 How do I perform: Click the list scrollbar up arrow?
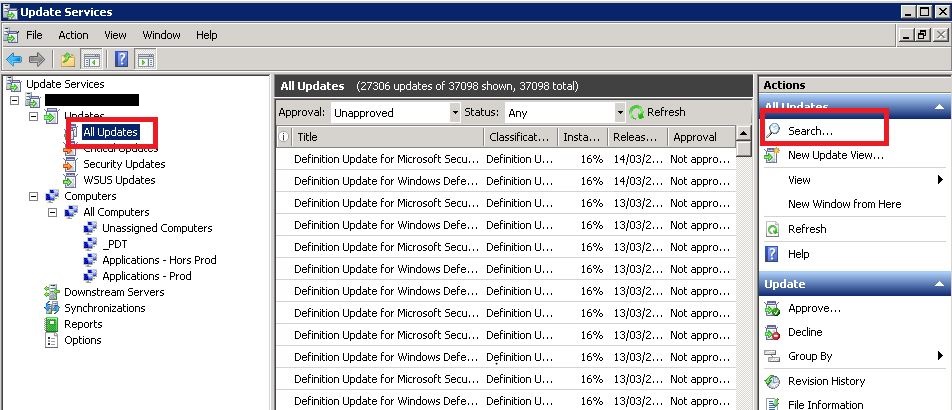pyautogui.click(x=744, y=134)
